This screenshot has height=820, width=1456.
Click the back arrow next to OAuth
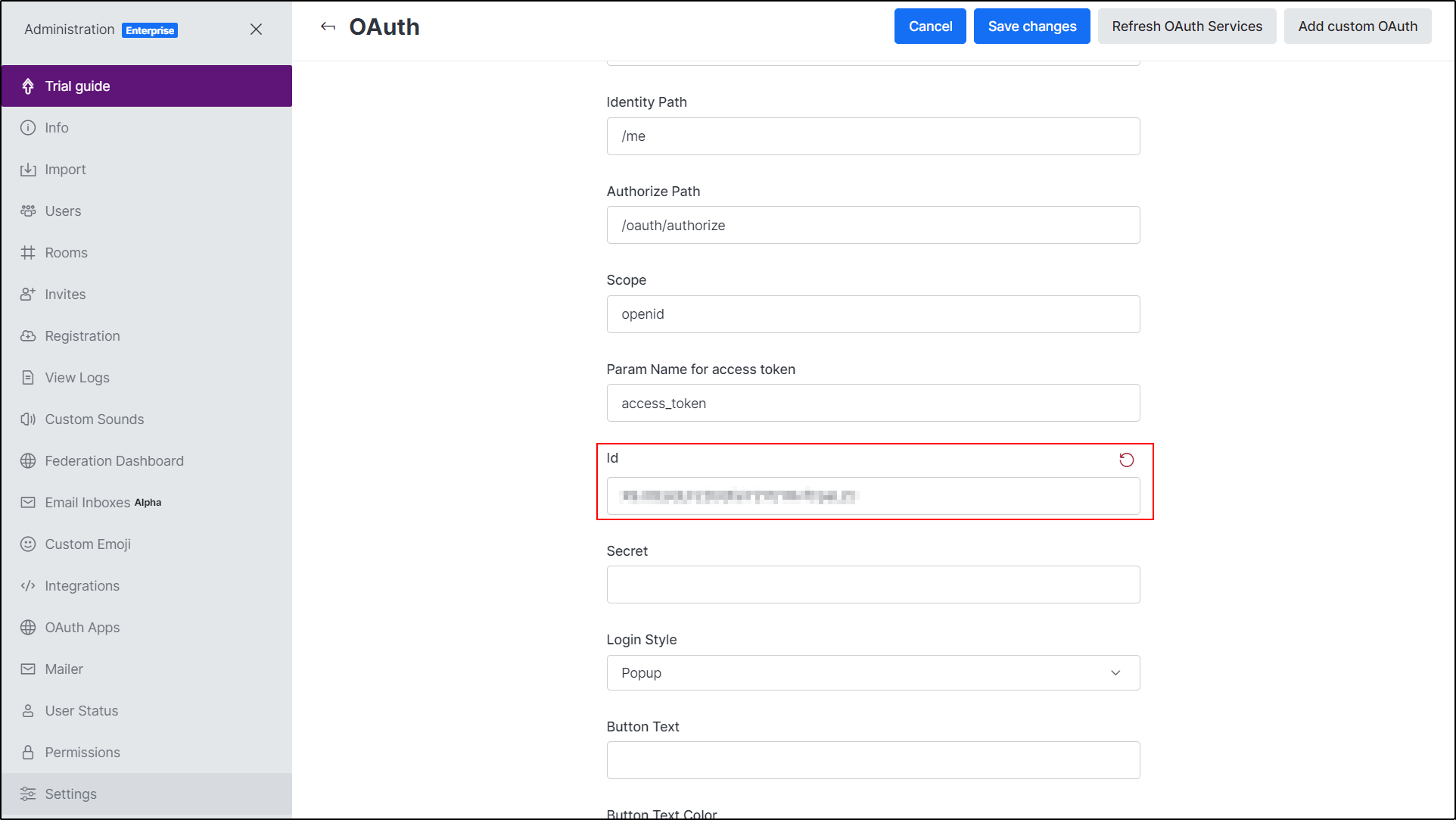click(328, 27)
